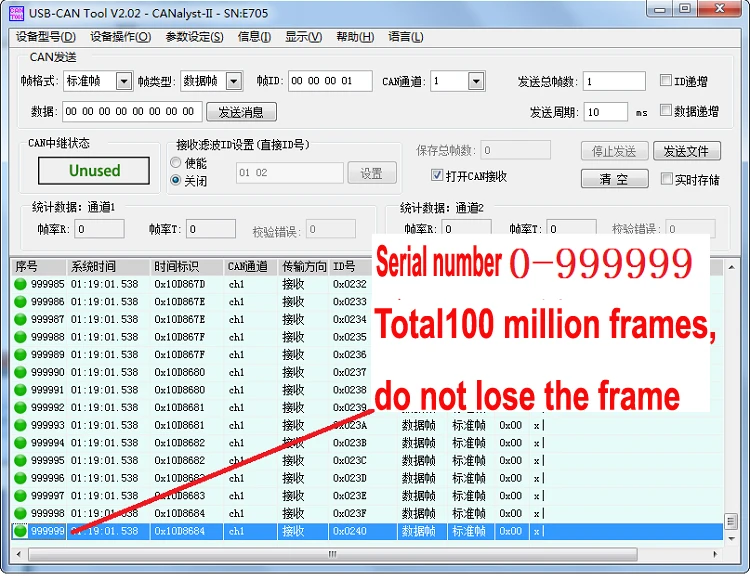Click the vertical scrollbar up arrow
750x580 pixels.
(731, 268)
